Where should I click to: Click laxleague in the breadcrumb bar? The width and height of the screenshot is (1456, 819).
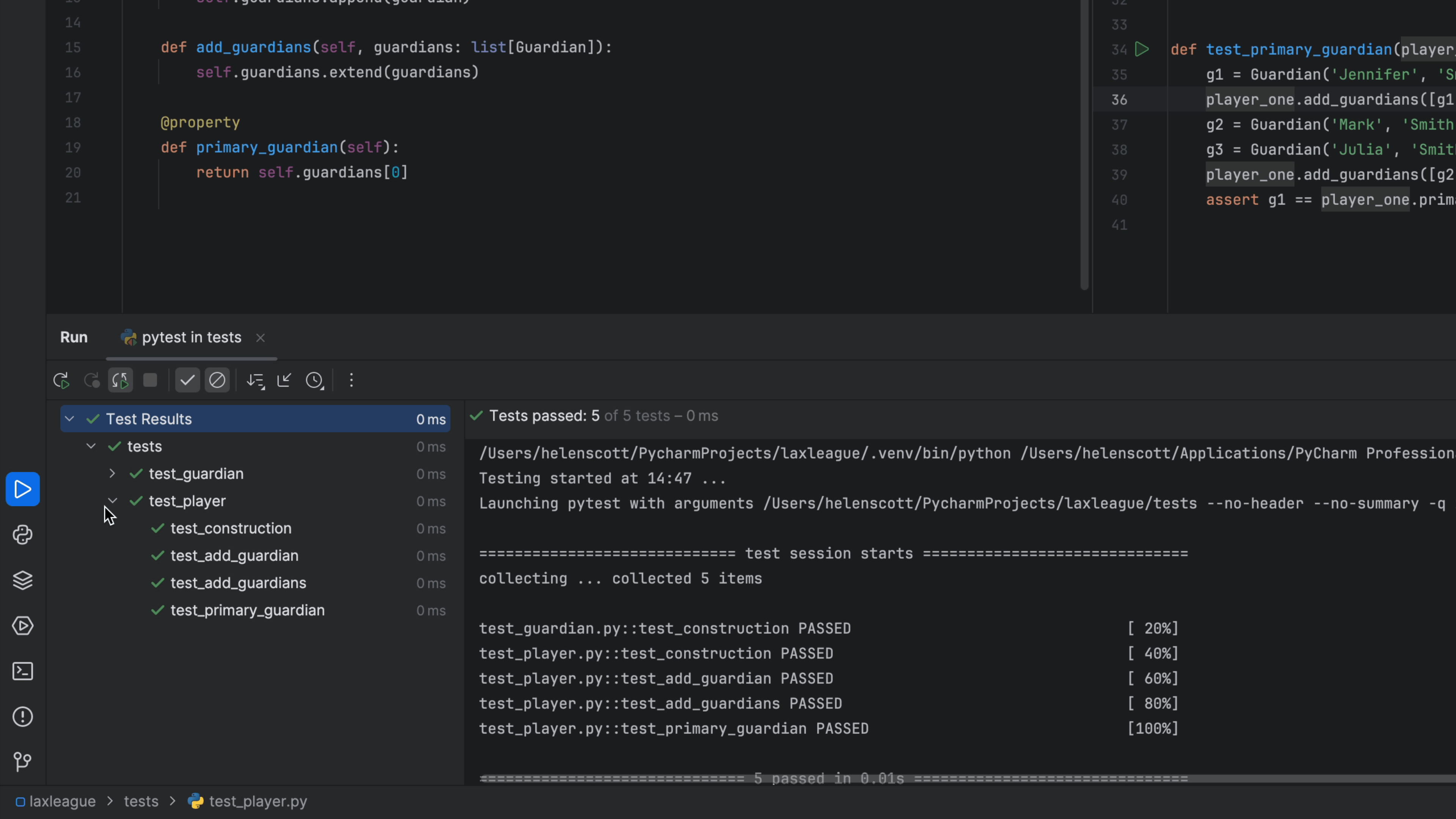click(62, 802)
